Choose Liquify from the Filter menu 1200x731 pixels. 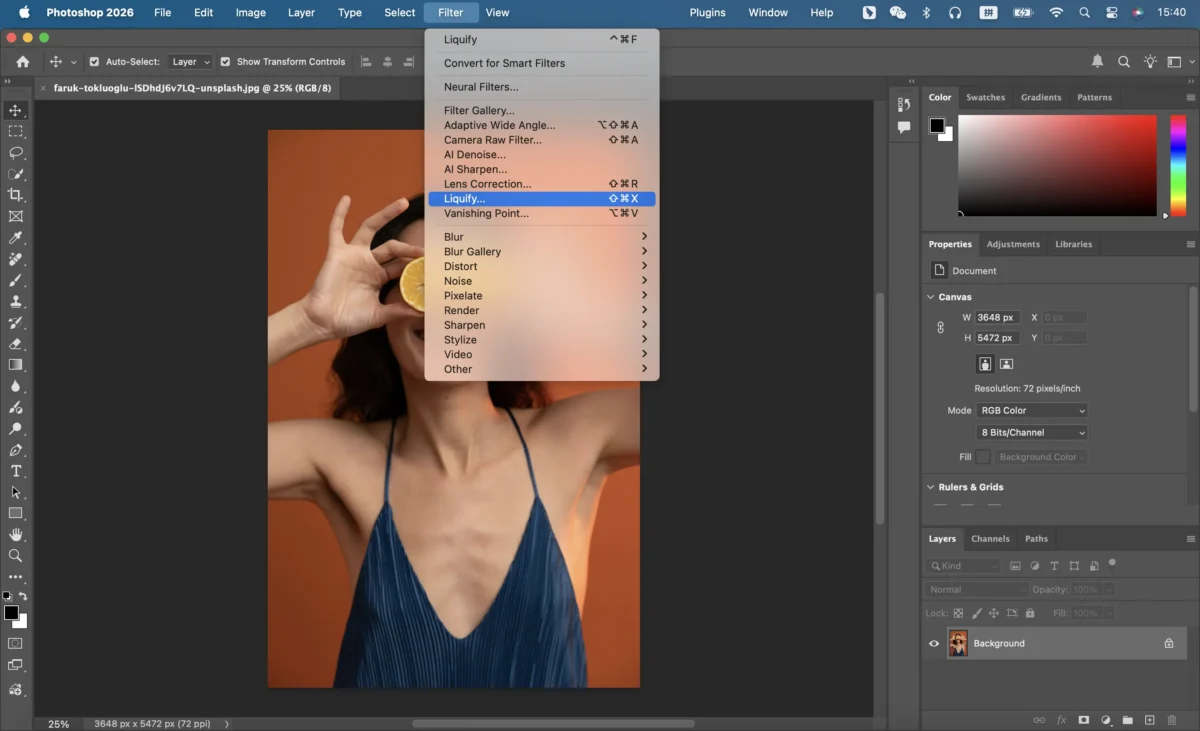pos(464,198)
